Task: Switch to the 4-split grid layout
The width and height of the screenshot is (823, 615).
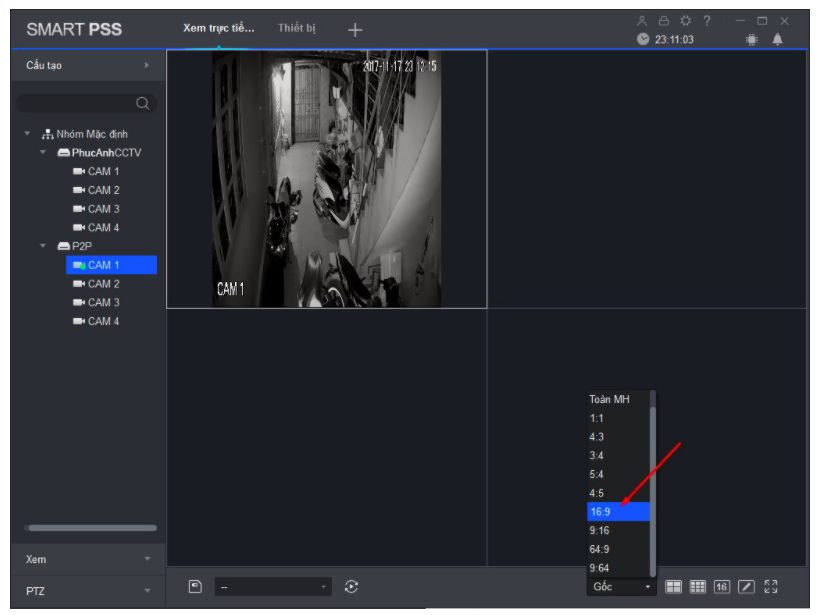Action: (675, 587)
